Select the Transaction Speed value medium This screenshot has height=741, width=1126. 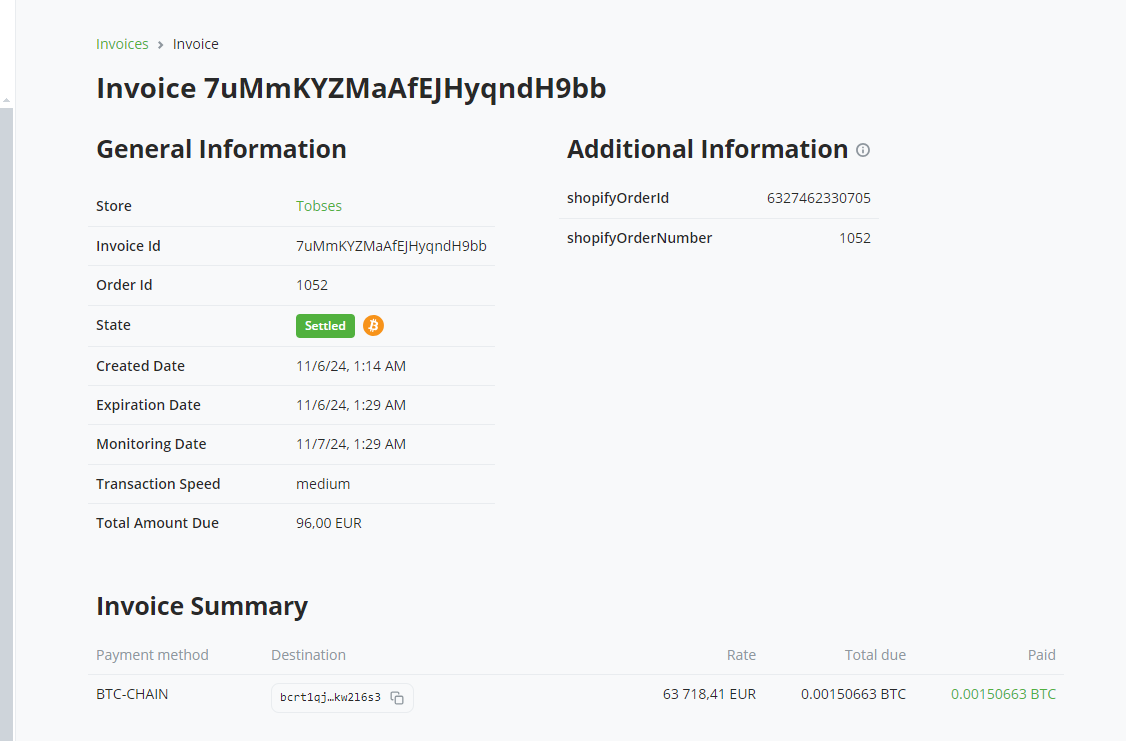click(321, 483)
